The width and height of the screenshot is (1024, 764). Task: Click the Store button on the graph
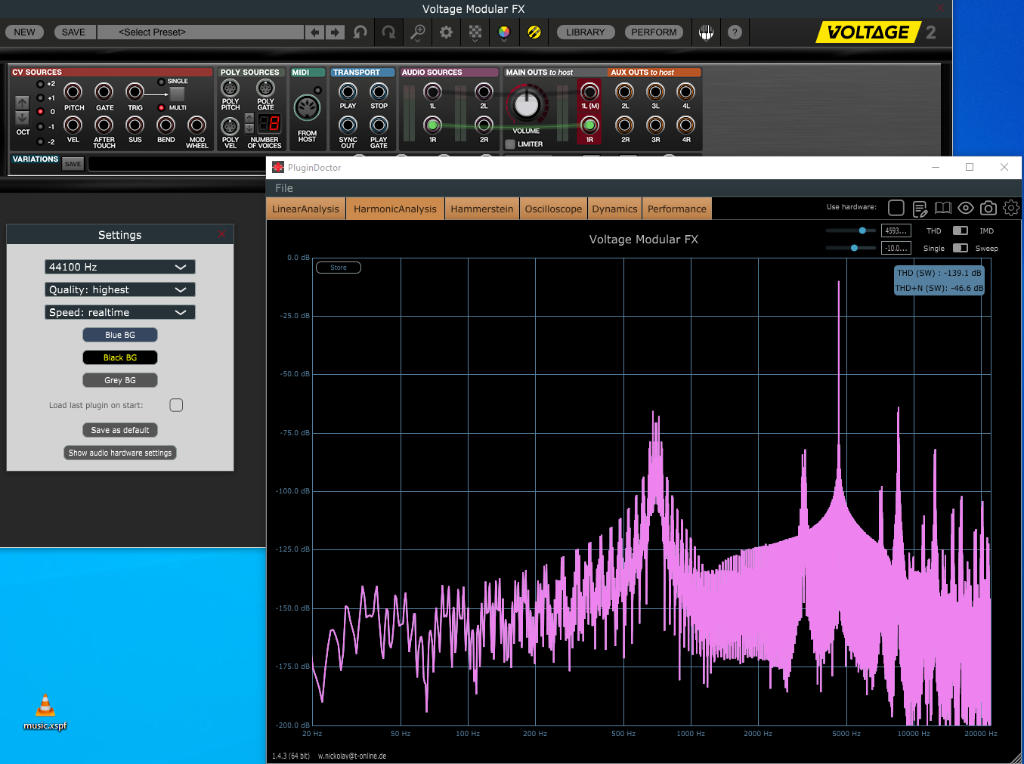(338, 267)
